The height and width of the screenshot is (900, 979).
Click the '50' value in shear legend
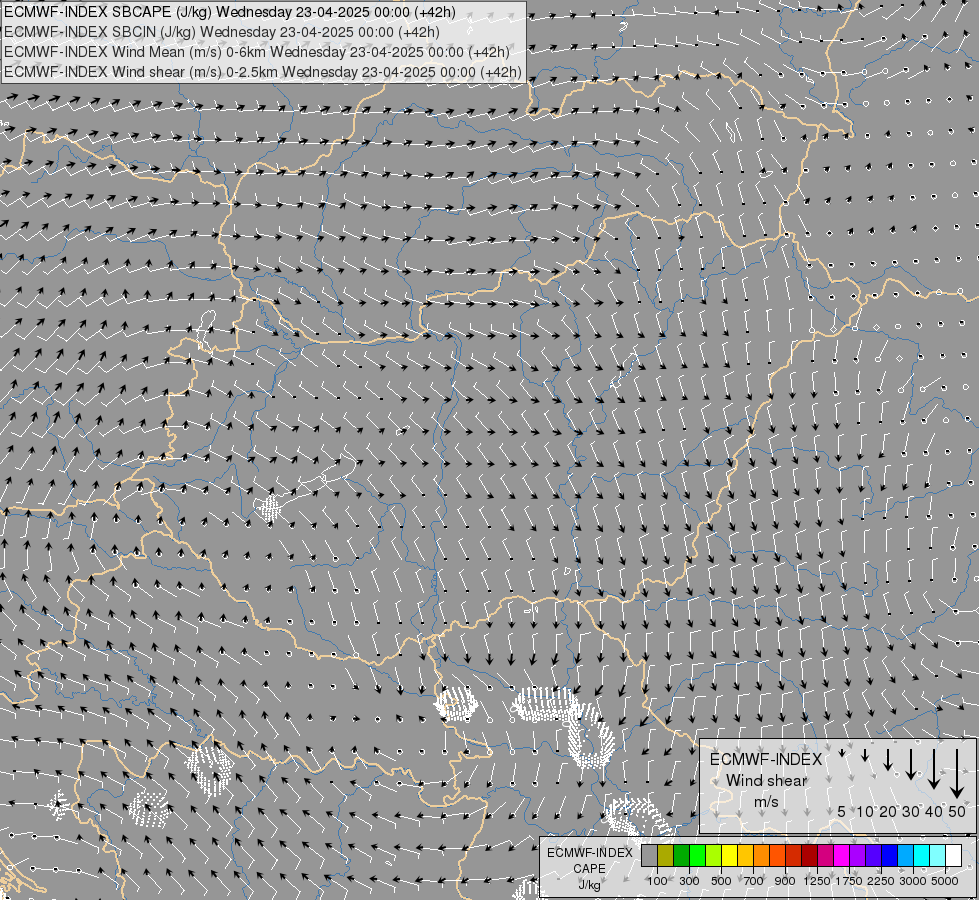tap(957, 811)
